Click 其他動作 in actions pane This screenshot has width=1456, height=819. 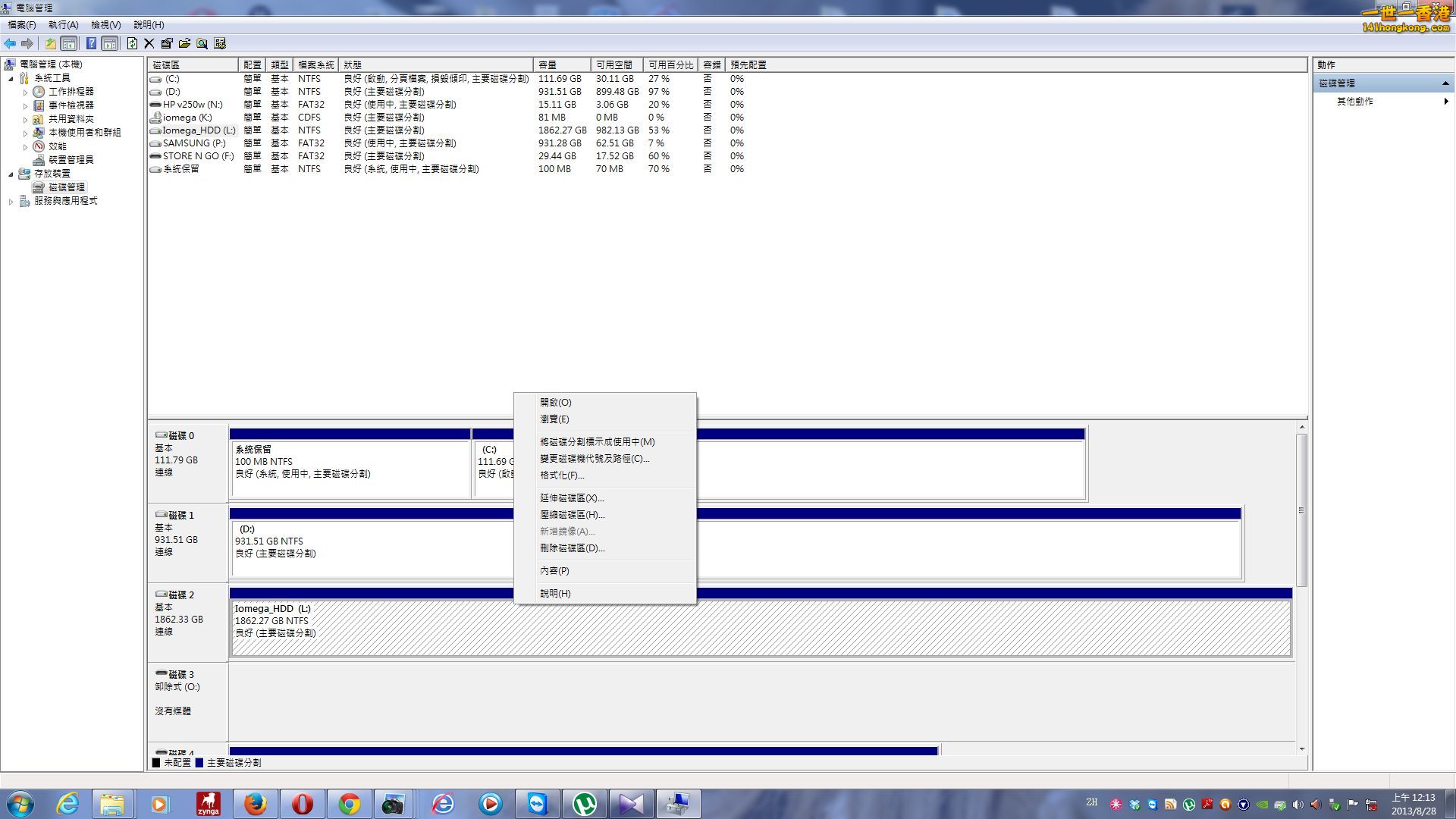(x=1354, y=101)
